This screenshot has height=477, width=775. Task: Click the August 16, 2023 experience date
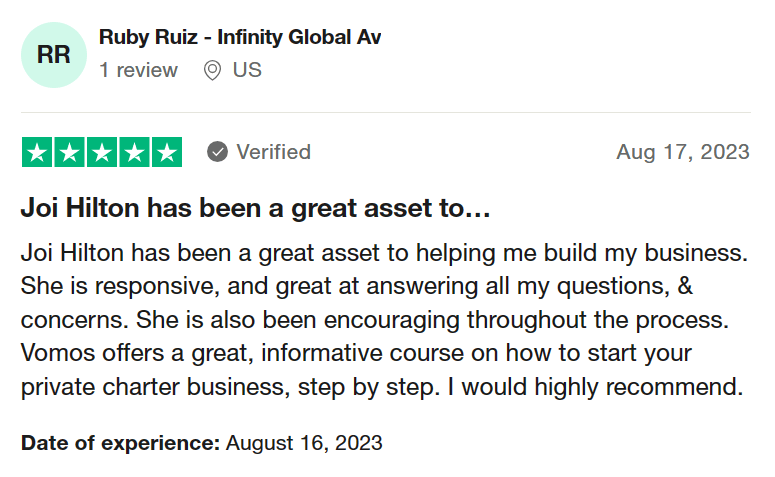coord(304,442)
